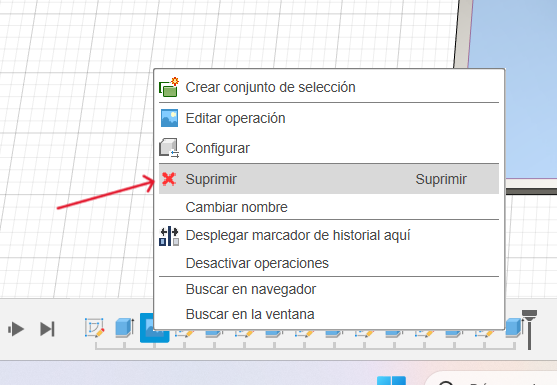Select the extrude feature after first sketch

point(125,327)
